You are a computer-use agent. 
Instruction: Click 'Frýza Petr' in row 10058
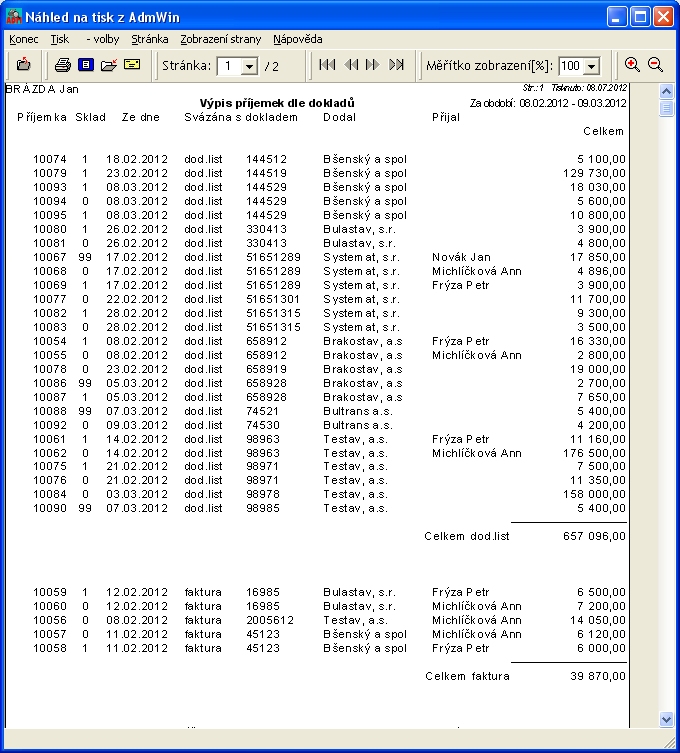click(x=461, y=648)
